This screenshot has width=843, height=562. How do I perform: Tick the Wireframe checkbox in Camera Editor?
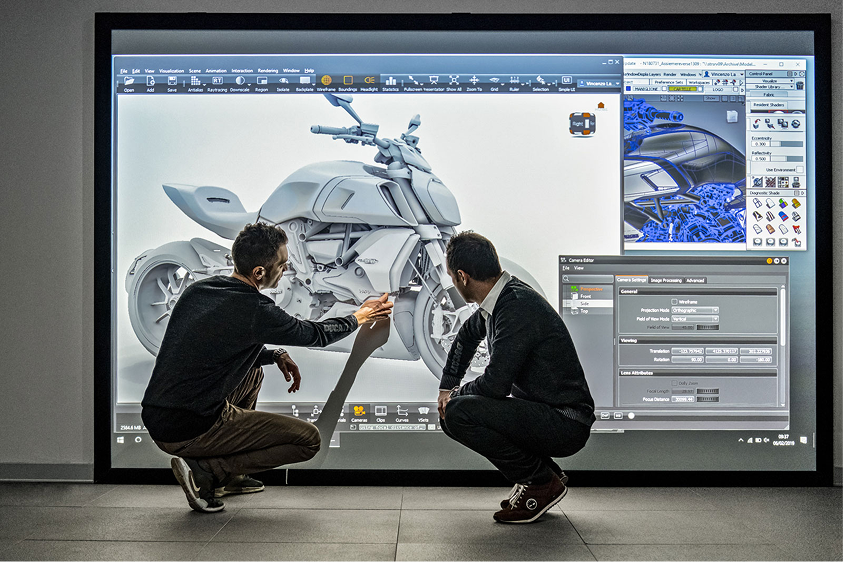click(674, 301)
